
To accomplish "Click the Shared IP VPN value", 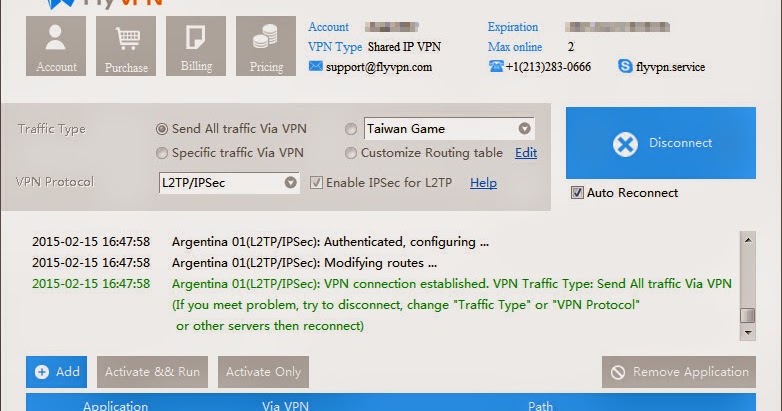I will [x=404, y=47].
